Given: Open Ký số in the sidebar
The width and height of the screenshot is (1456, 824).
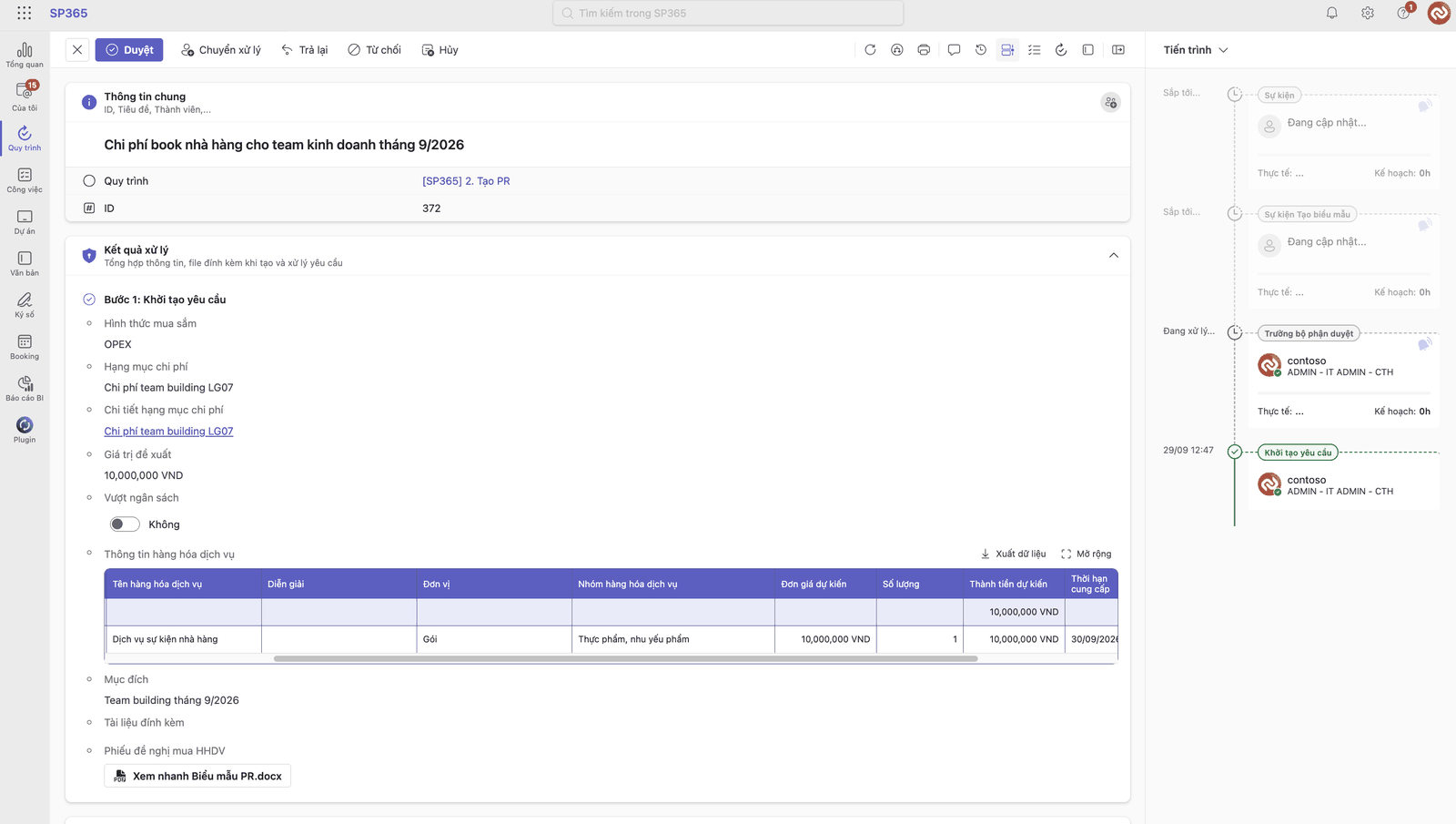Looking at the screenshot, I should pos(25,305).
